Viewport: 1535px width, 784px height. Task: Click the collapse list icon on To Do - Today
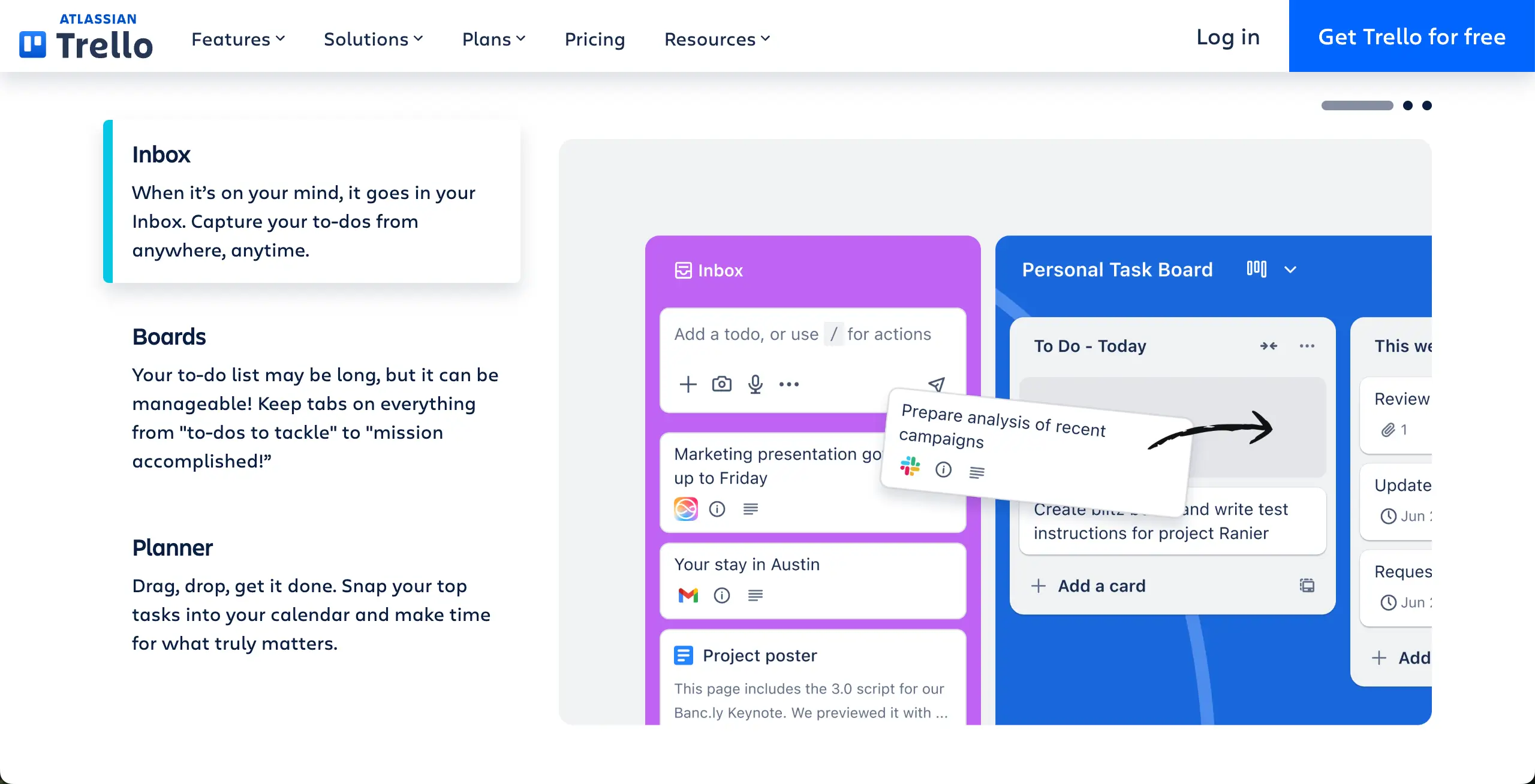click(x=1269, y=346)
